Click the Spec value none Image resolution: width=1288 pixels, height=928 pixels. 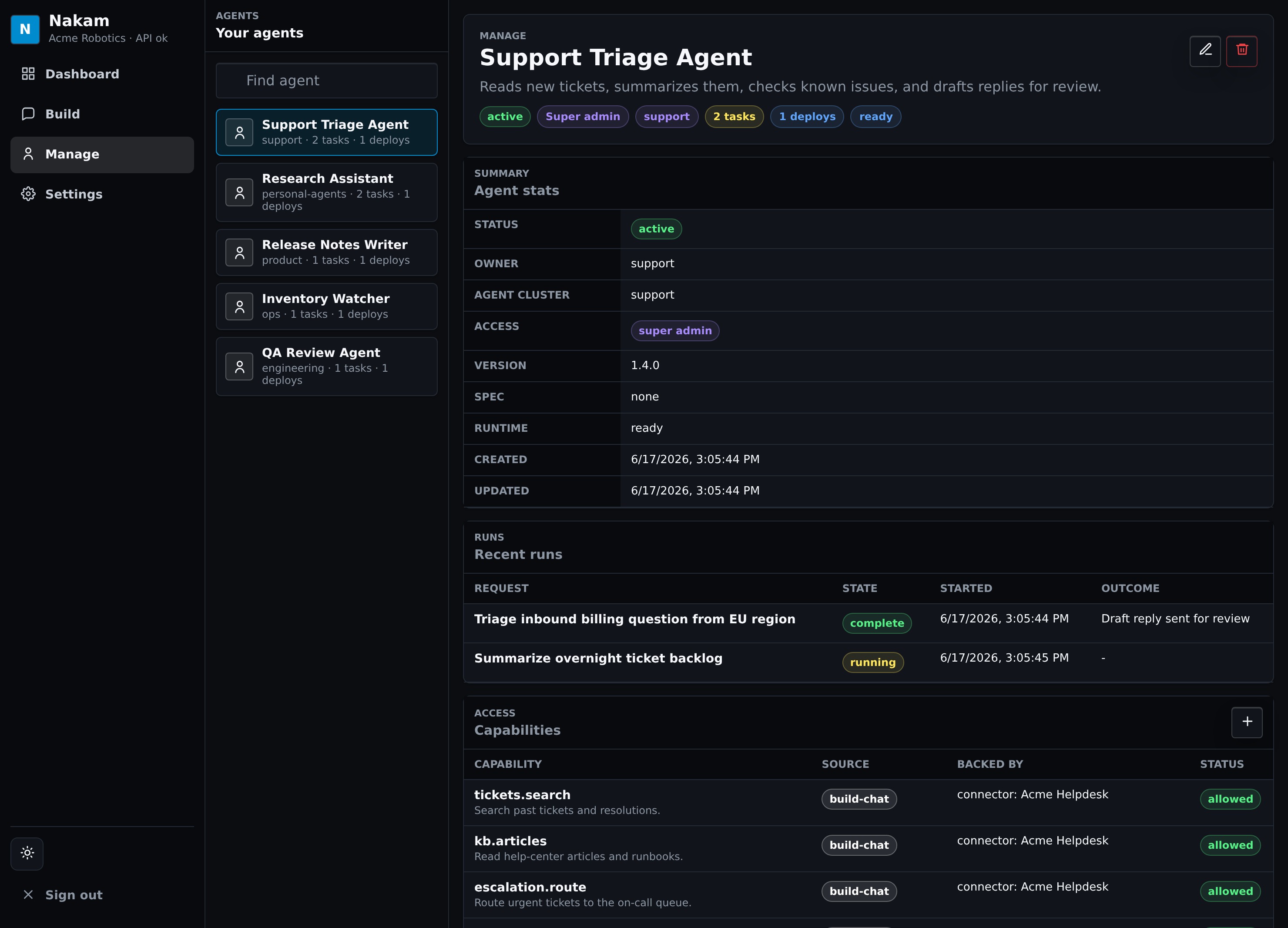point(644,397)
